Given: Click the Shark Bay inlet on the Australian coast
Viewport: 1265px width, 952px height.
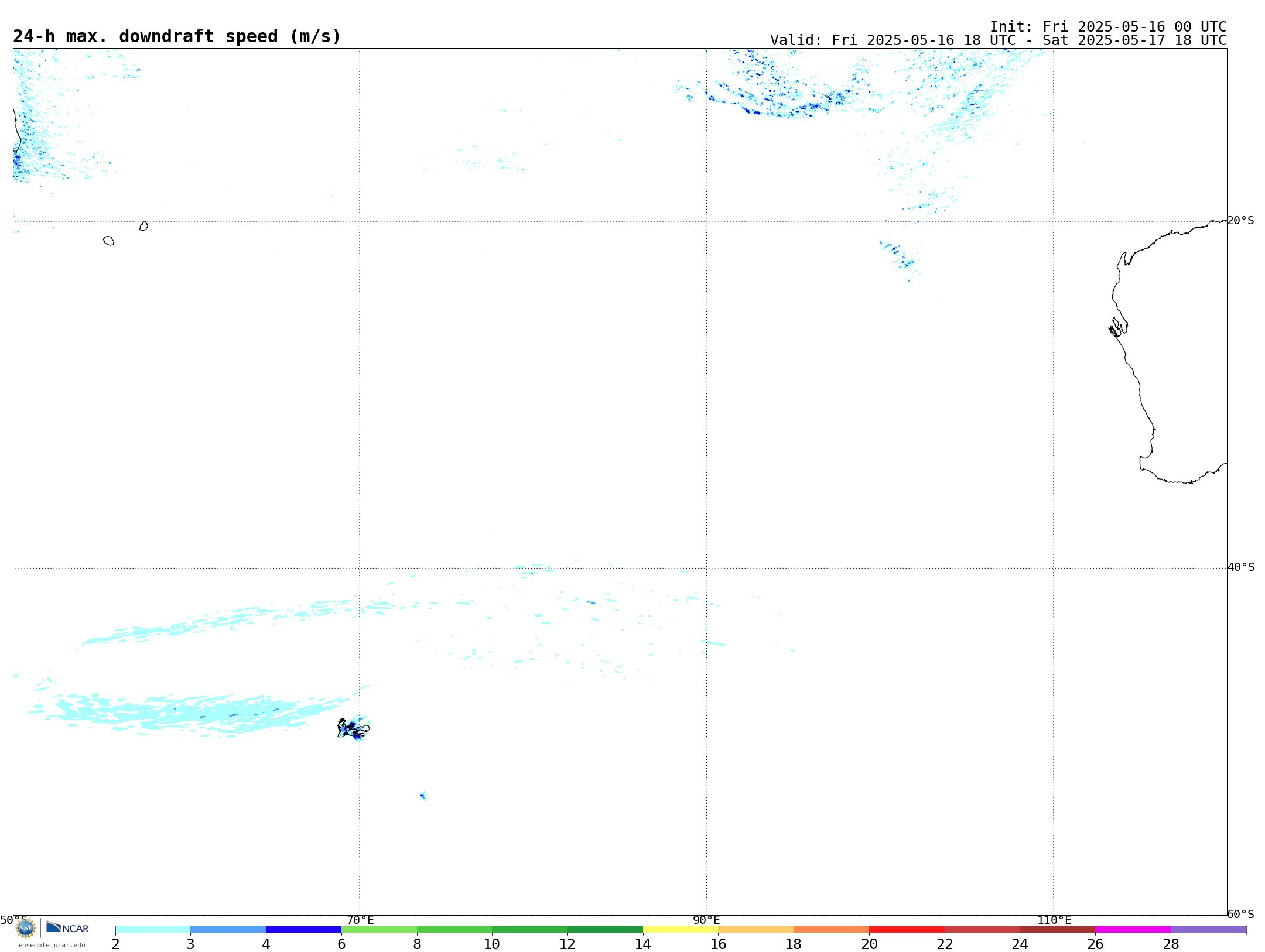Looking at the screenshot, I should [1117, 327].
